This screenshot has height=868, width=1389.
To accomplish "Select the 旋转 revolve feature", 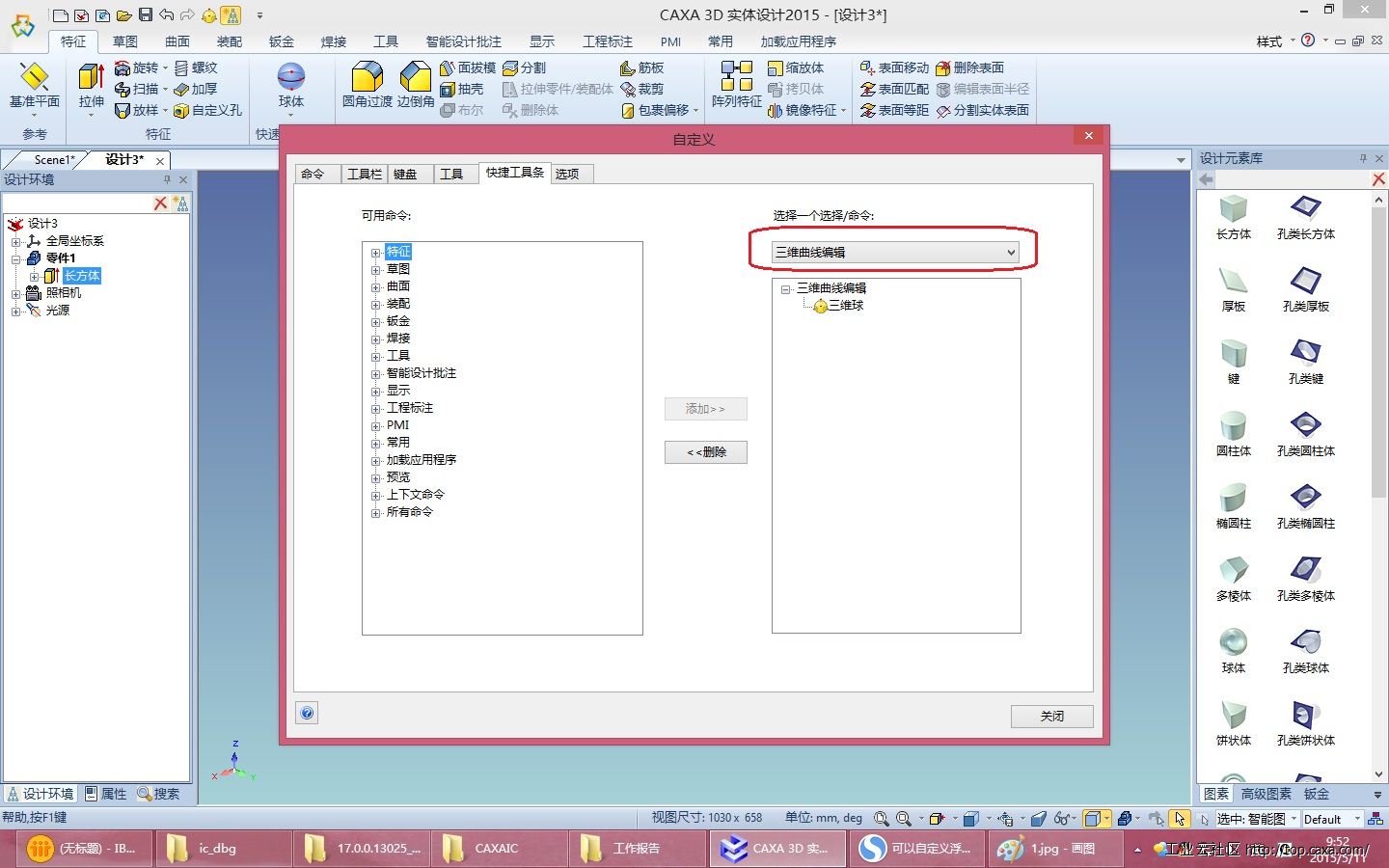I will pyautogui.click(x=137, y=68).
